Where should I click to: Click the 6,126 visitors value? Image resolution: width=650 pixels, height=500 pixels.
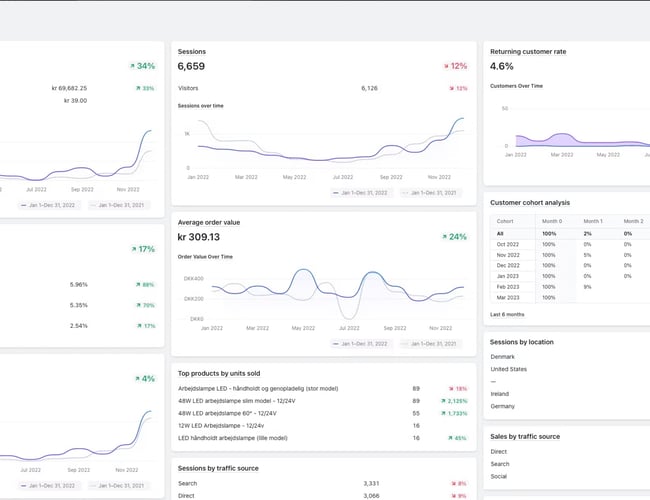point(369,88)
